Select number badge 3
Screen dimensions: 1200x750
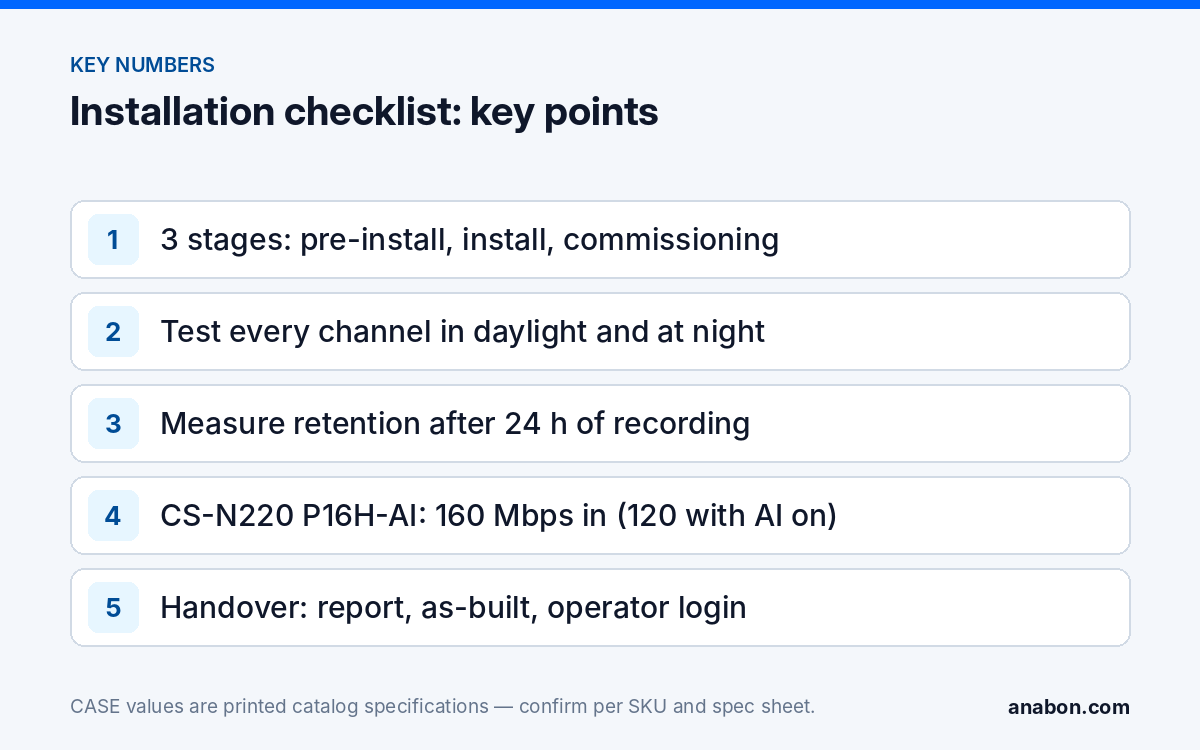113,424
